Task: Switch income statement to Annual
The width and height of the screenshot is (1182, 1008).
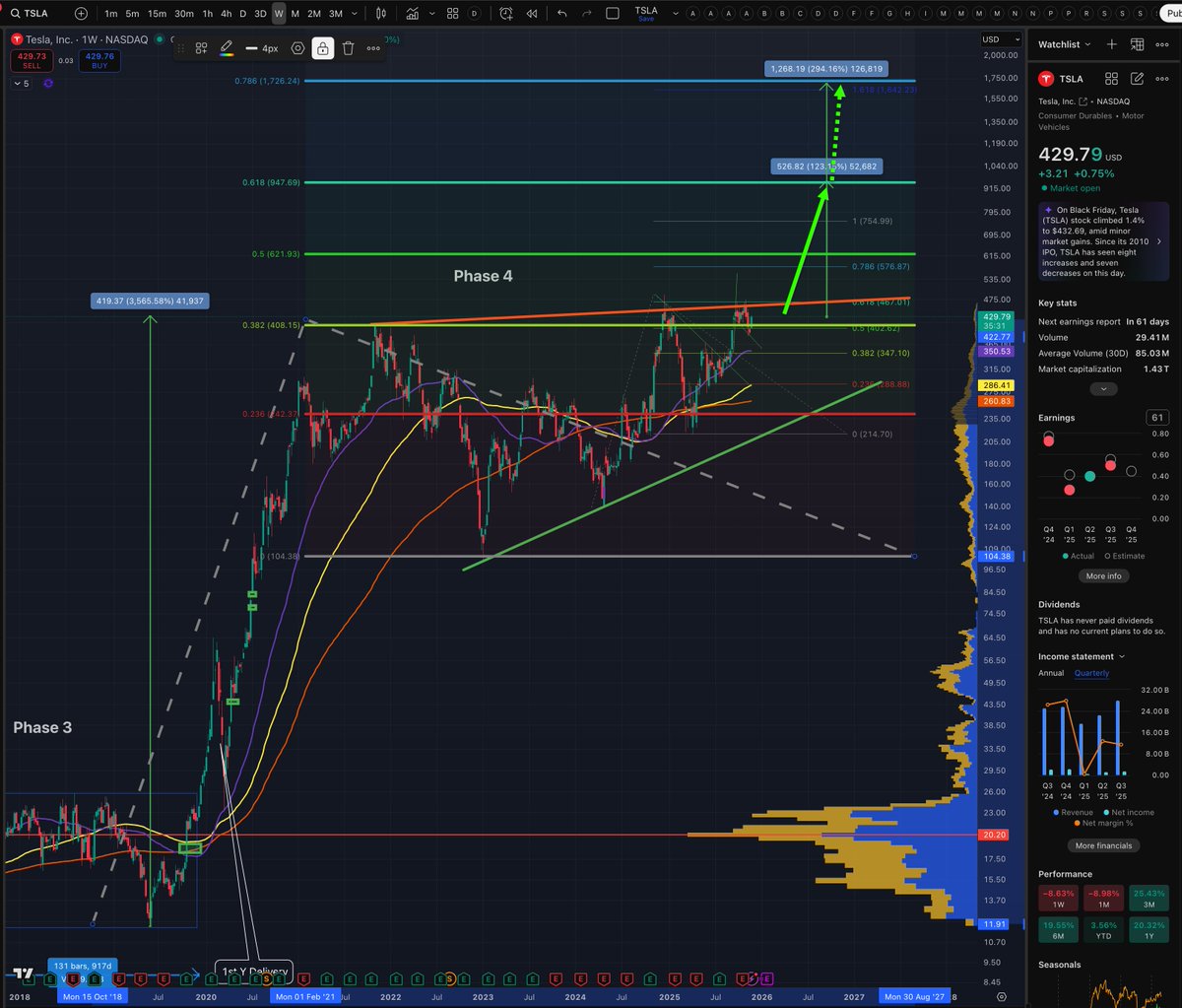Action: click(1051, 673)
